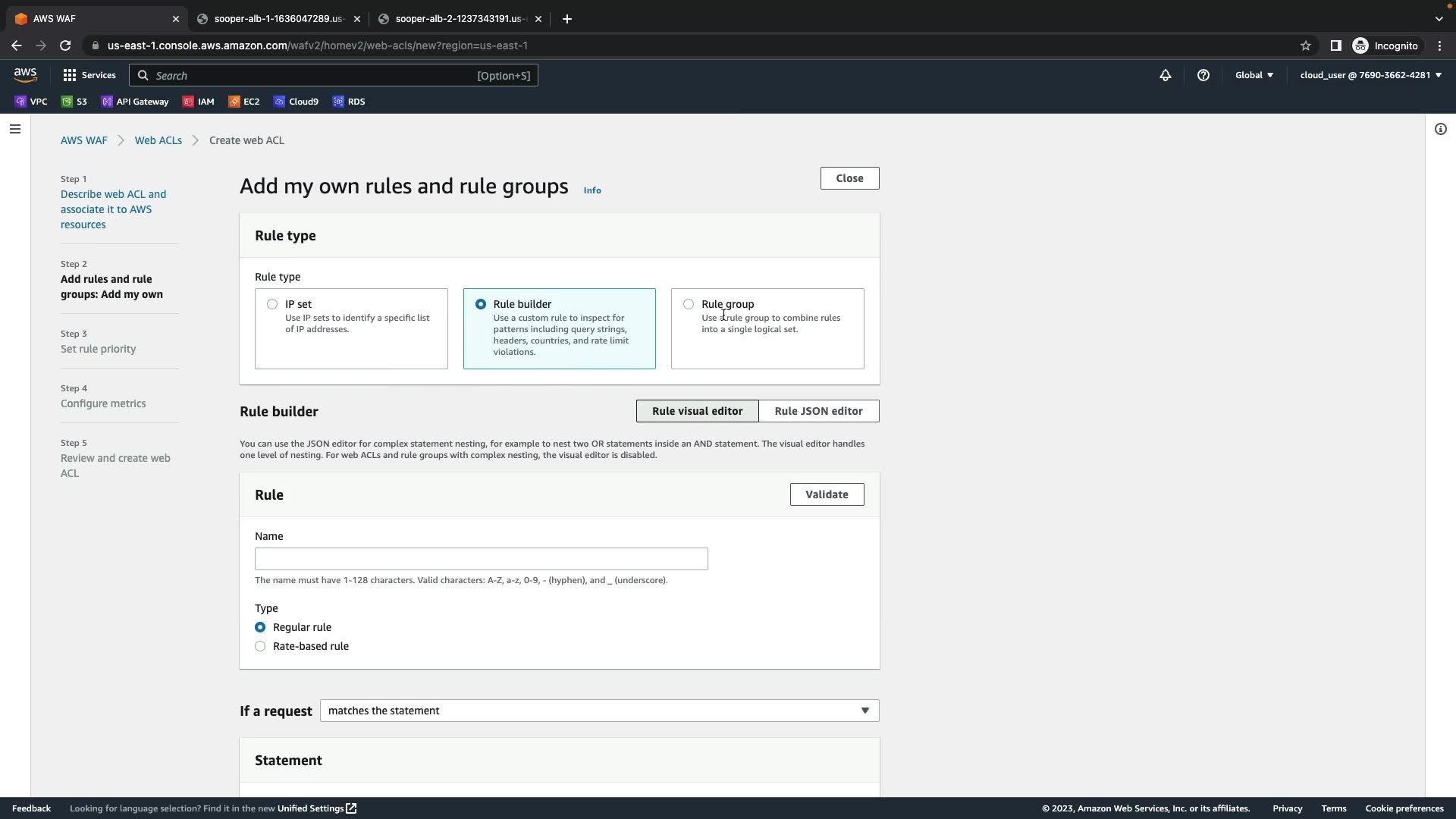
Task: Click the AWS support help icon
Action: (x=1203, y=75)
